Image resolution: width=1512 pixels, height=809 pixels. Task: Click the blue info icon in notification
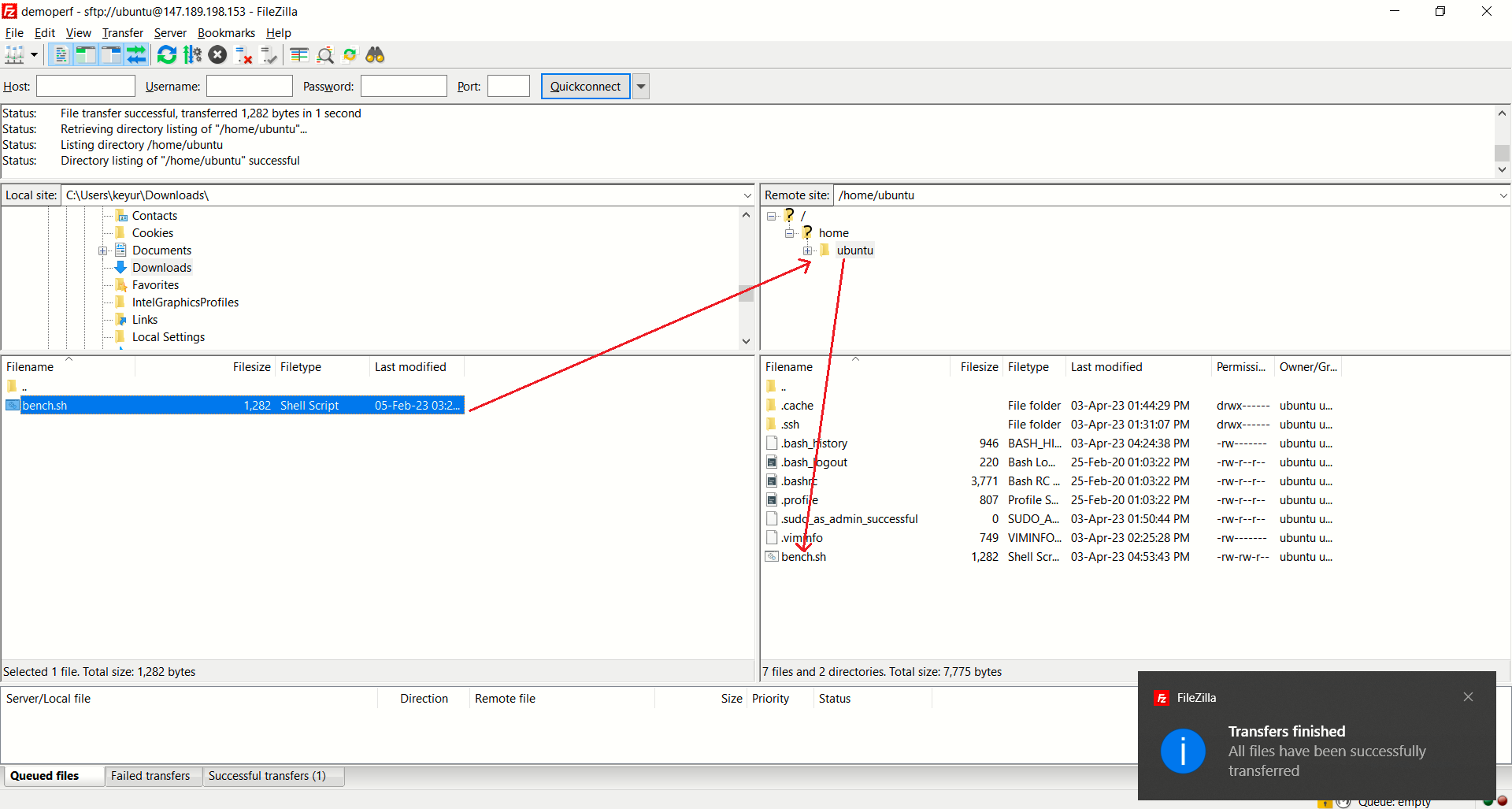click(x=1183, y=751)
